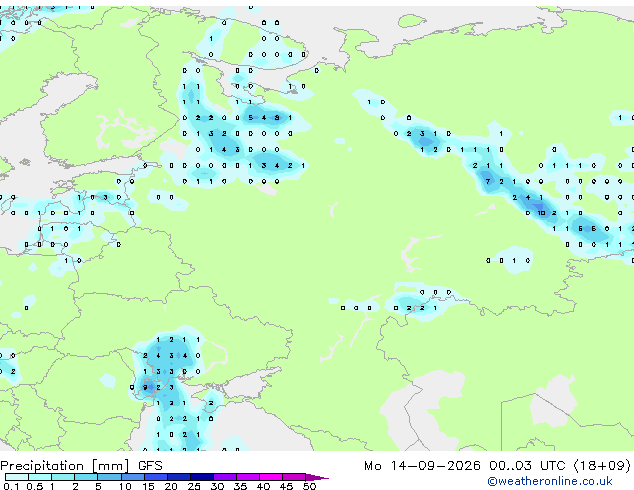The height and width of the screenshot is (490, 634).
Task: Click the 7 mm precipitation value on the map
Action: [488, 181]
